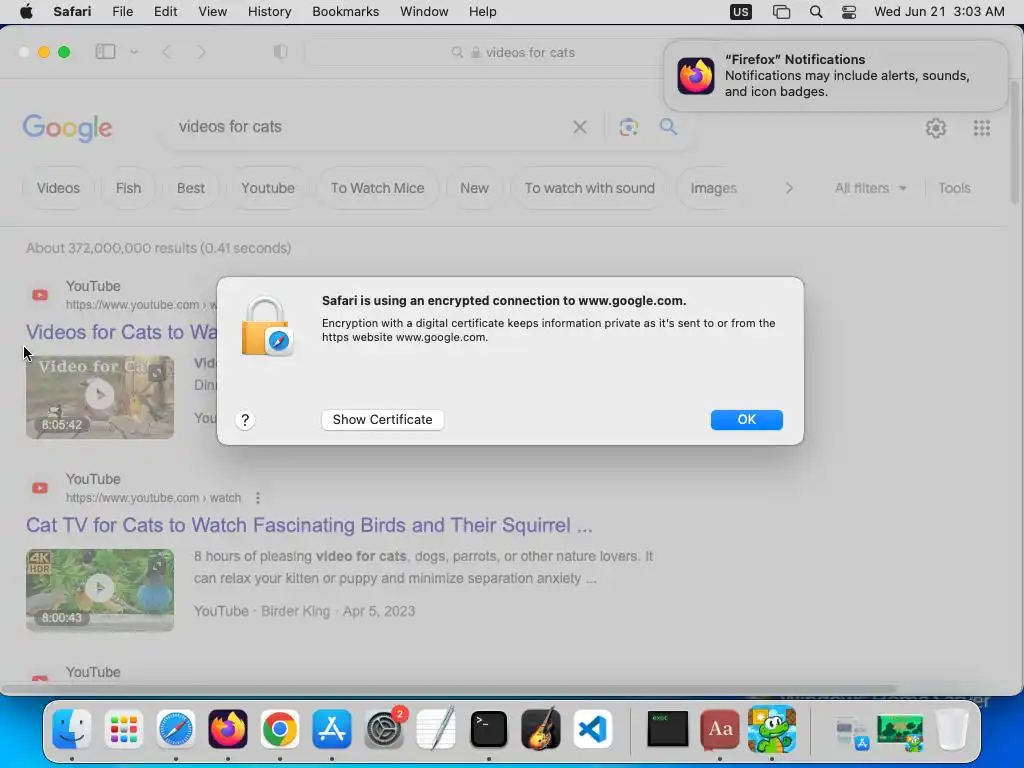The image size is (1024, 768).
Task: Click Show Certificate button
Action: [383, 420]
